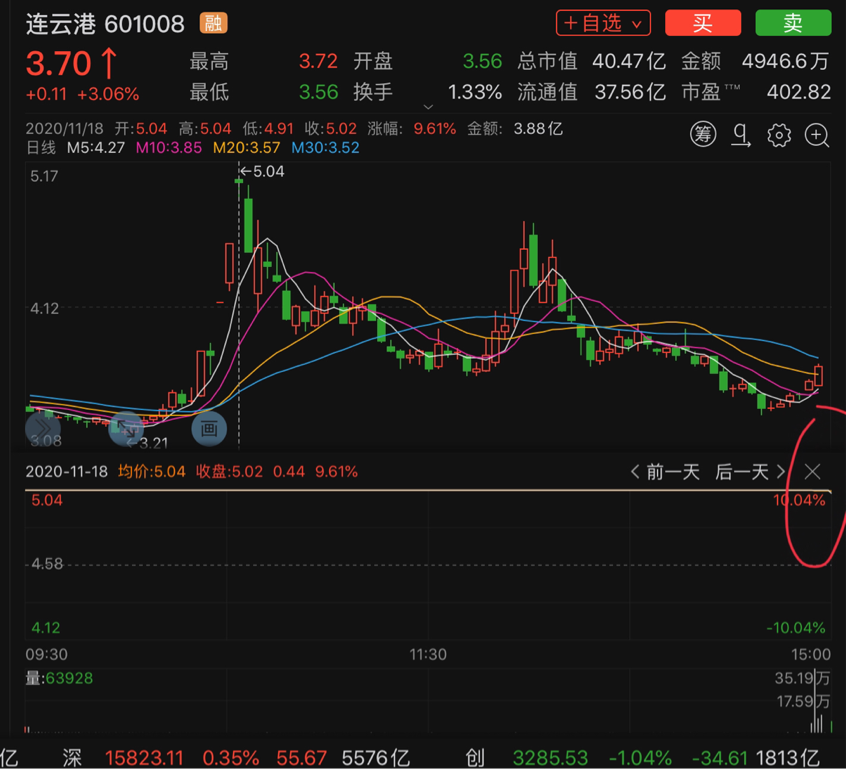
Task: Click the diagonal arrows fullscreen chart icon
Action: coord(127,429)
